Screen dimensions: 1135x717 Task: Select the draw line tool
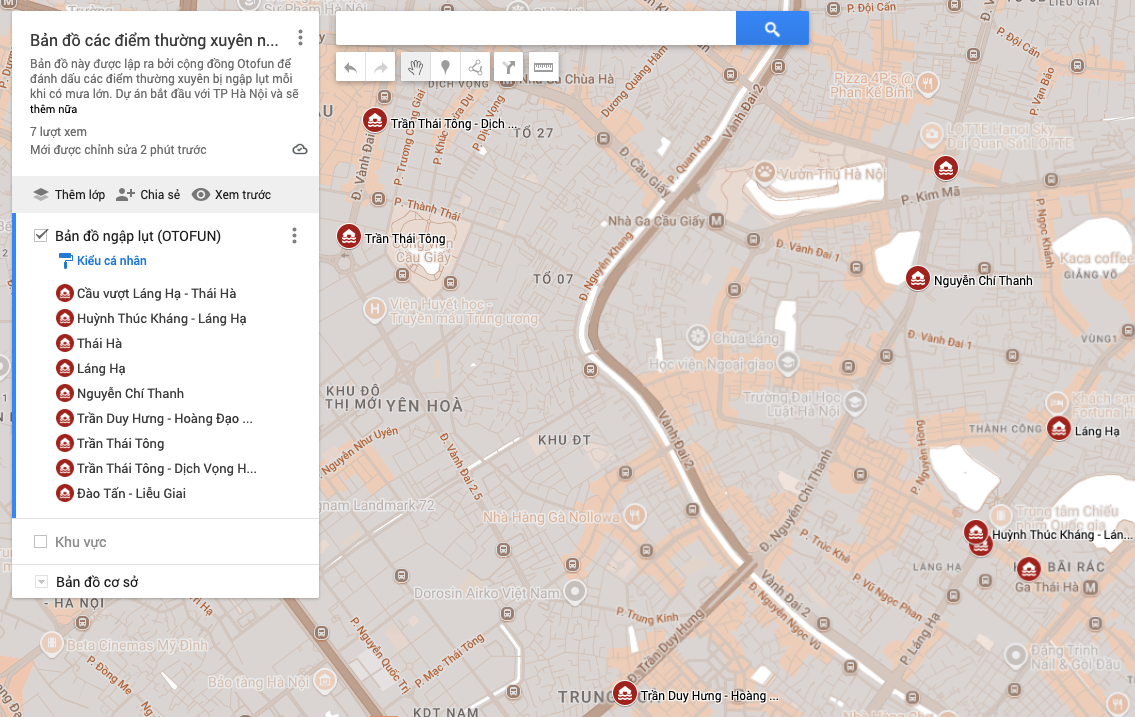(x=475, y=67)
